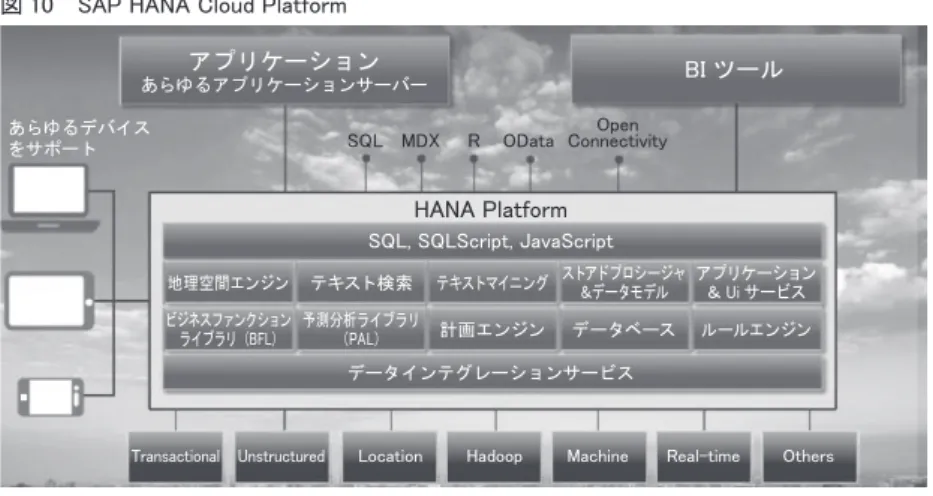The width and height of the screenshot is (933, 496).
Task: Click the Open Connectivity label
Action: tap(618, 133)
